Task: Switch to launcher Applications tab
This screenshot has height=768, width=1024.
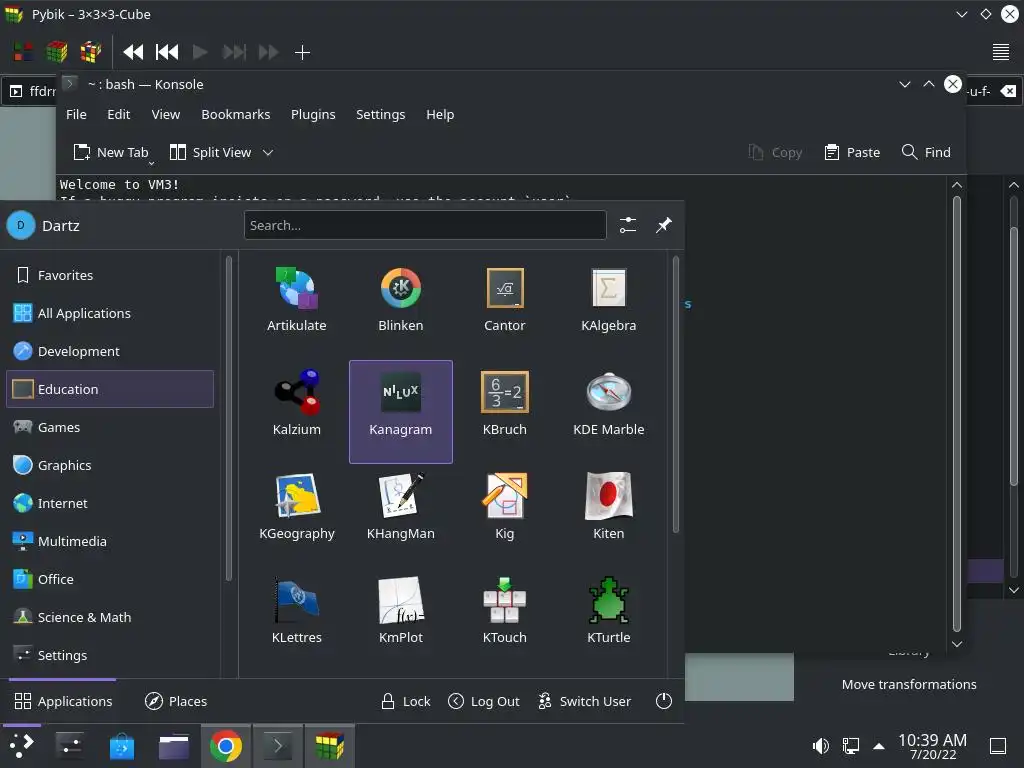Action: coord(63,701)
